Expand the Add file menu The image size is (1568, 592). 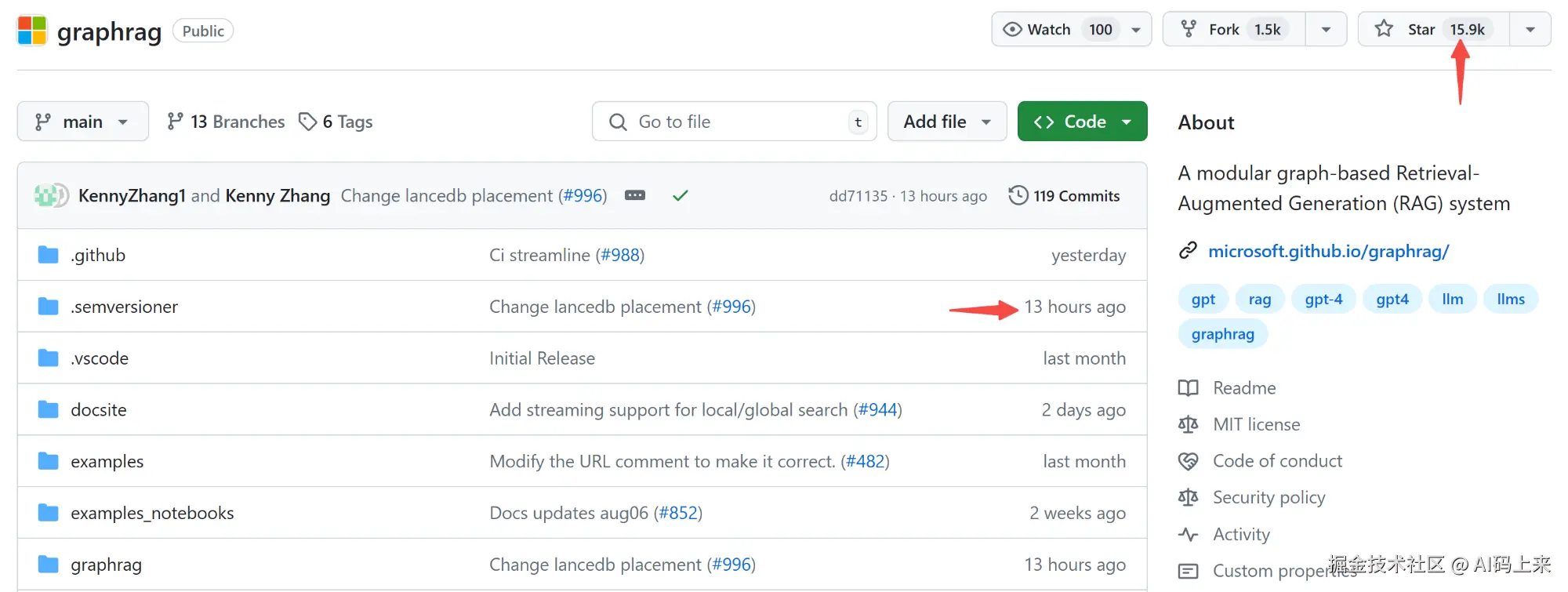pos(946,122)
